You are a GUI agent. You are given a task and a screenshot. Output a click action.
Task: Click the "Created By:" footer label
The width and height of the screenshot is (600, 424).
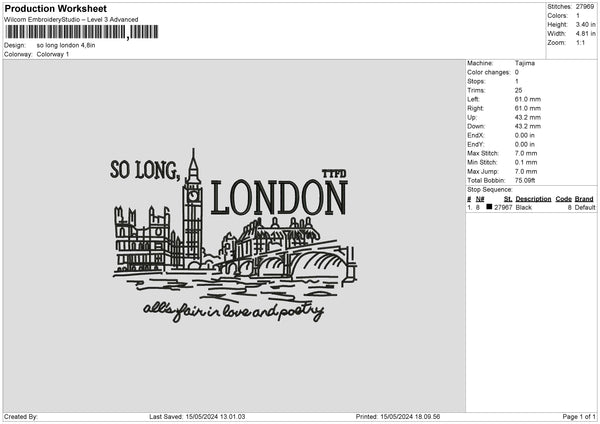tap(21, 417)
